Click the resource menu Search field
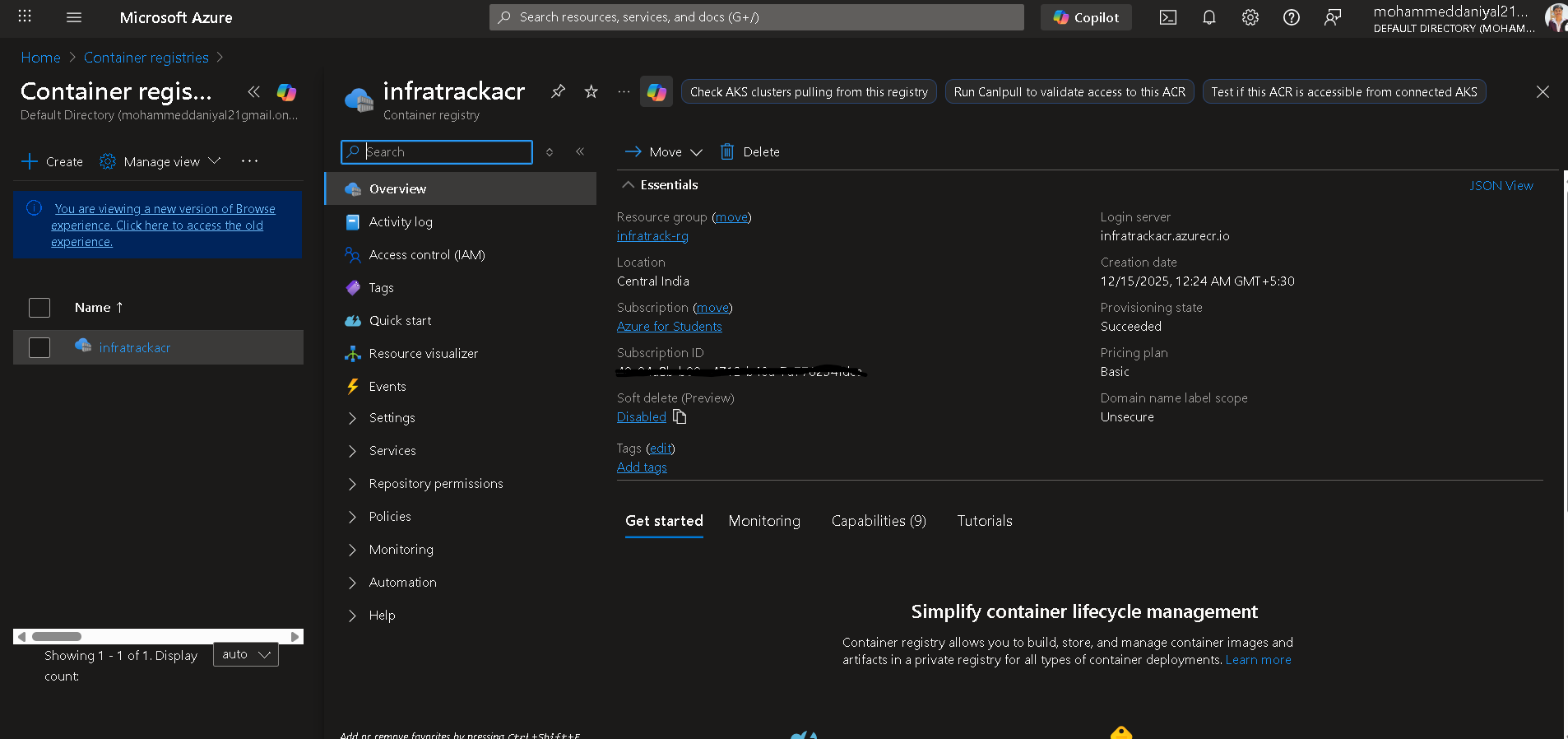The width and height of the screenshot is (1568, 739). (437, 151)
